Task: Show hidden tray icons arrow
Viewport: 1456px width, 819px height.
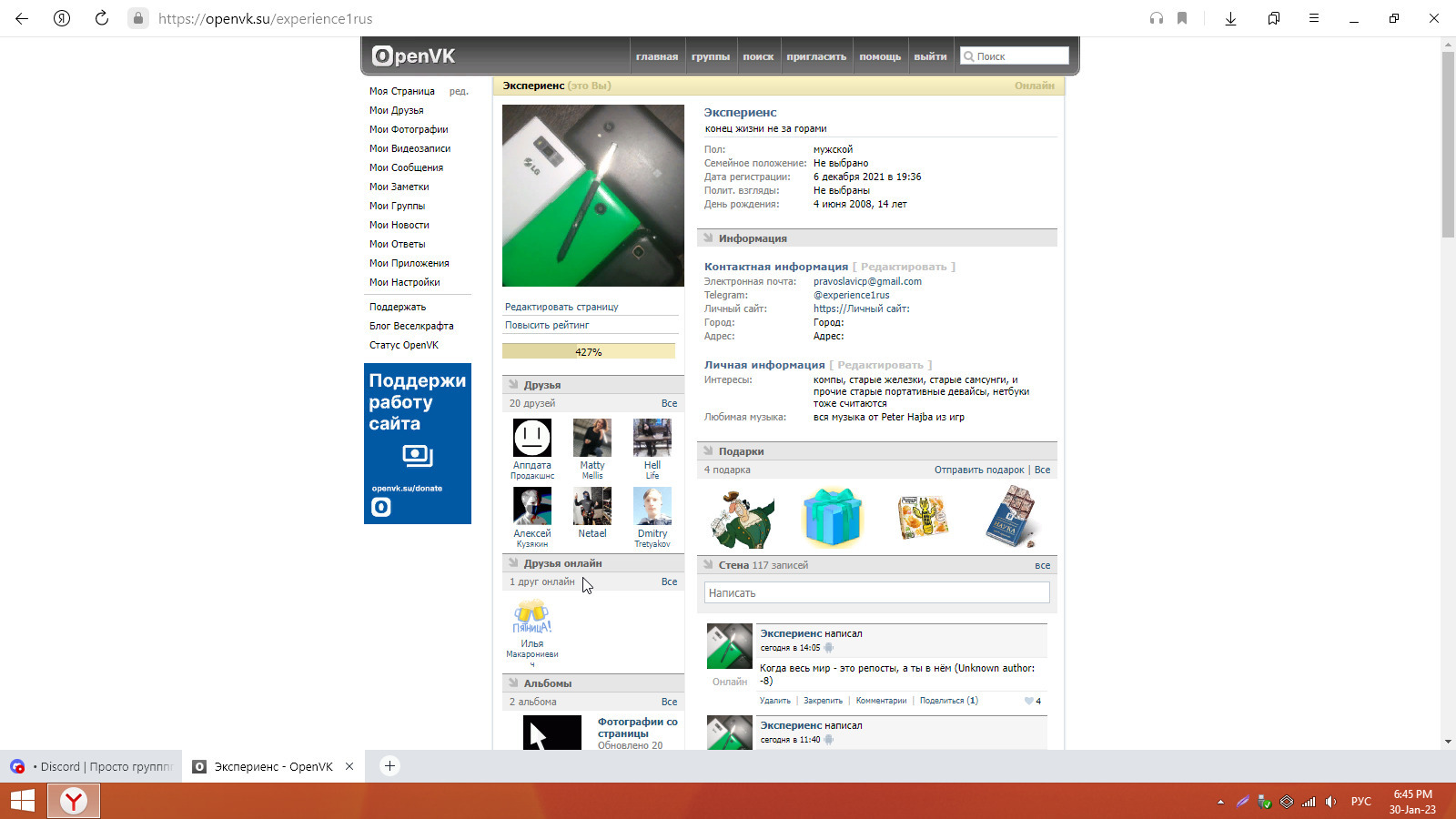Action: [x=1220, y=802]
